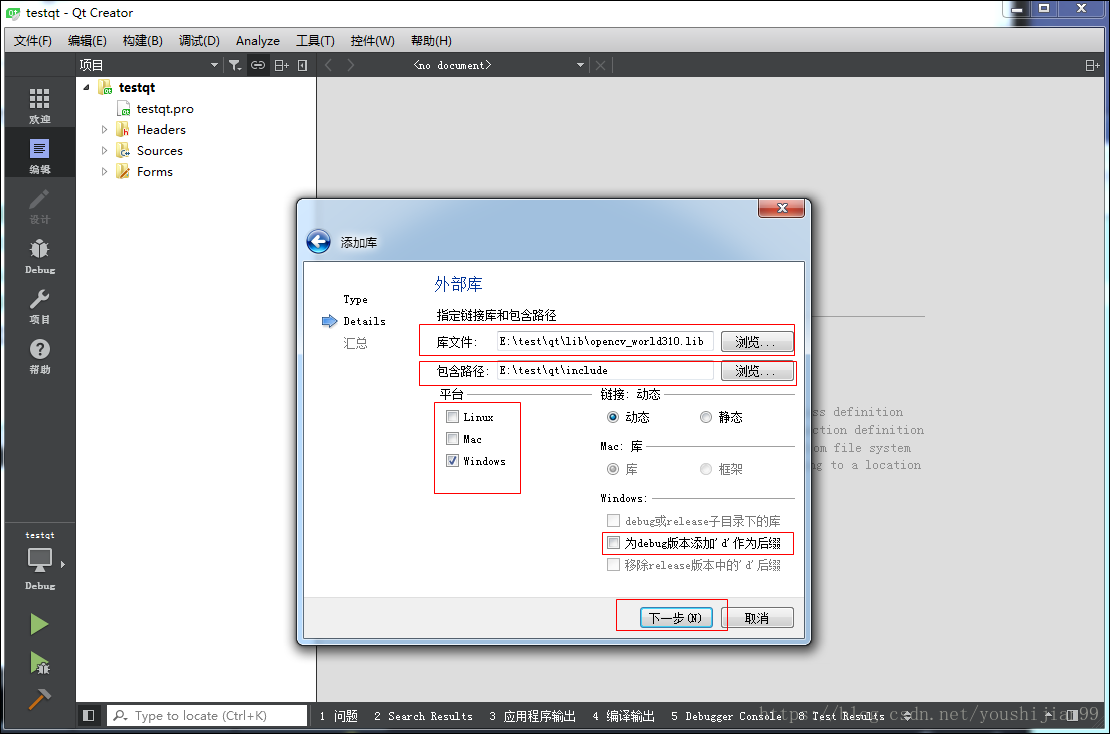Click the blue back arrow in dialog
Image resolution: width=1110 pixels, height=734 pixels.
pos(319,241)
